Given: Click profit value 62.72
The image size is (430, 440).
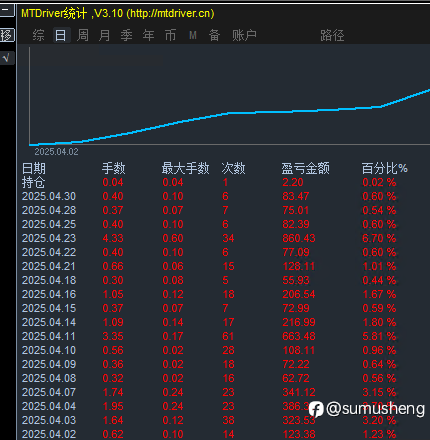Looking at the screenshot, I should click(x=296, y=378).
